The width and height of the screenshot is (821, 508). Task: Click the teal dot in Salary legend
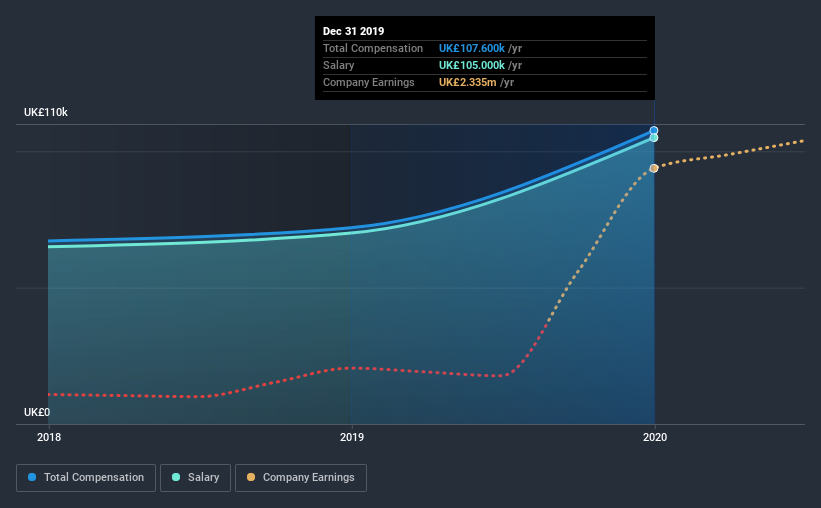[176, 477]
